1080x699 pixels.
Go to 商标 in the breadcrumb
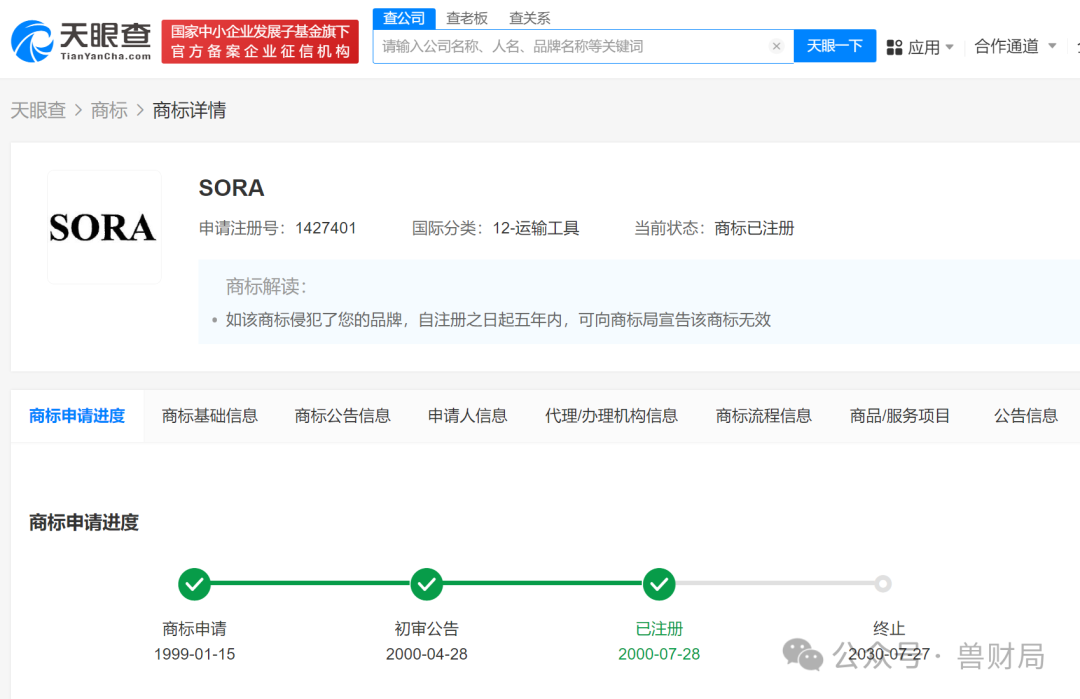click(109, 110)
